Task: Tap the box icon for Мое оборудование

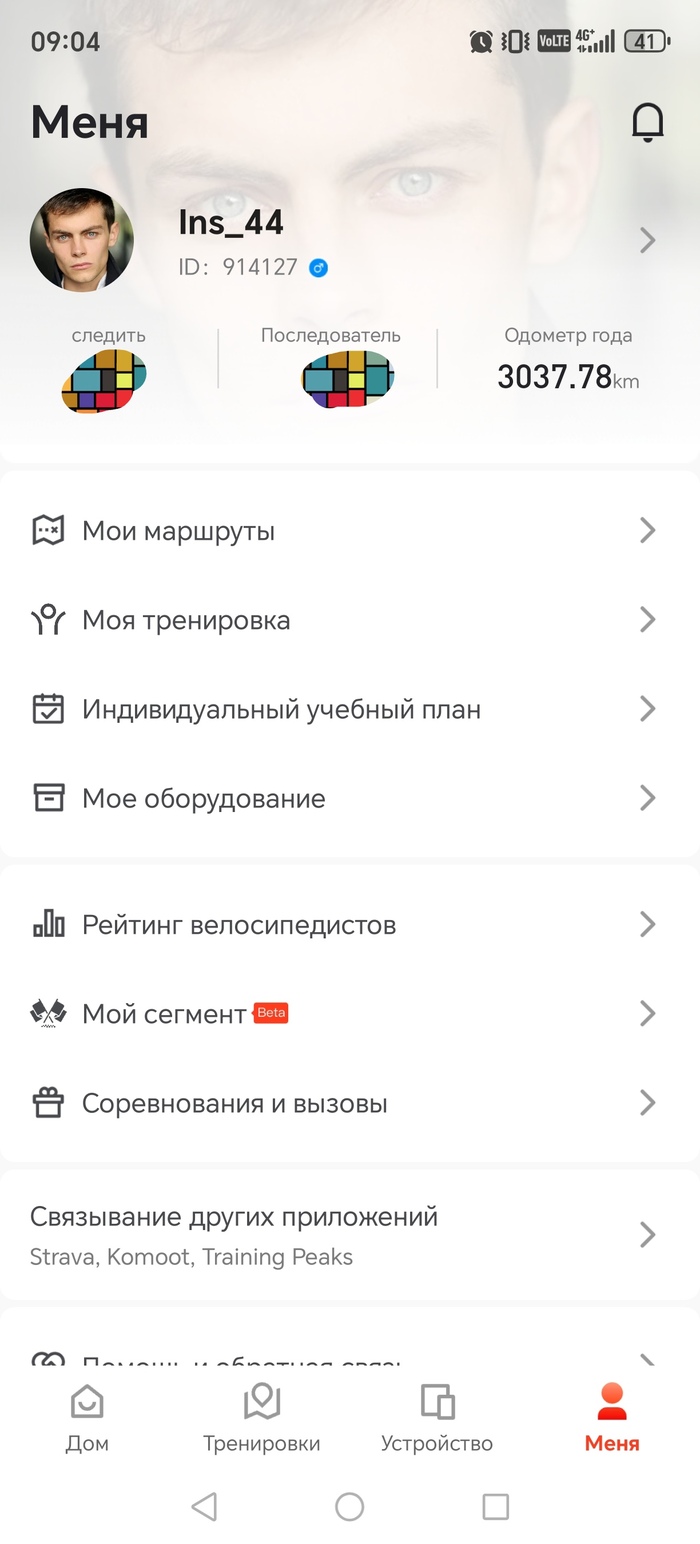Action: pos(48,798)
